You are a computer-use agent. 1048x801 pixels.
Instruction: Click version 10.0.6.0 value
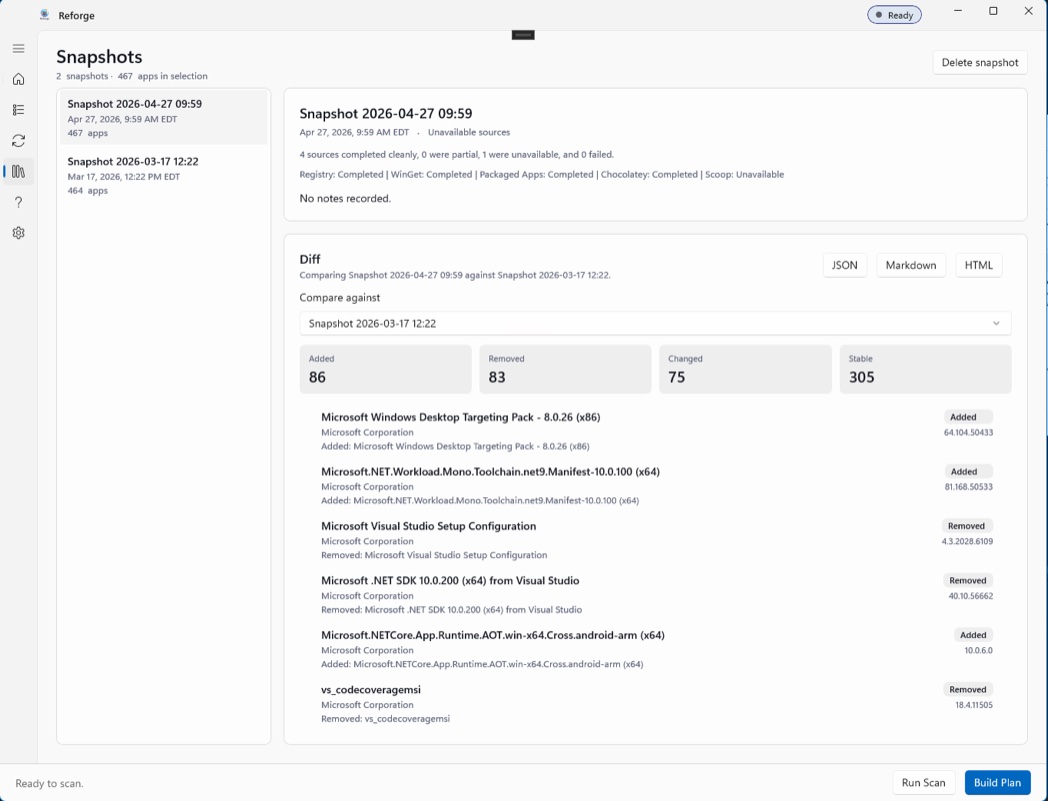coord(978,650)
